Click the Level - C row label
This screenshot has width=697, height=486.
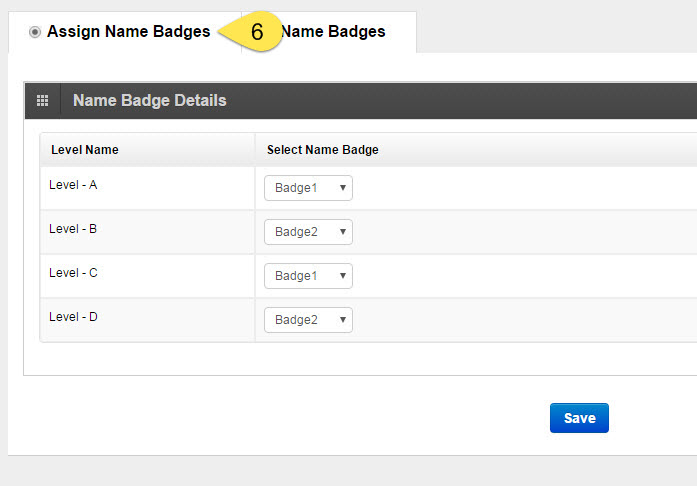tap(73, 273)
